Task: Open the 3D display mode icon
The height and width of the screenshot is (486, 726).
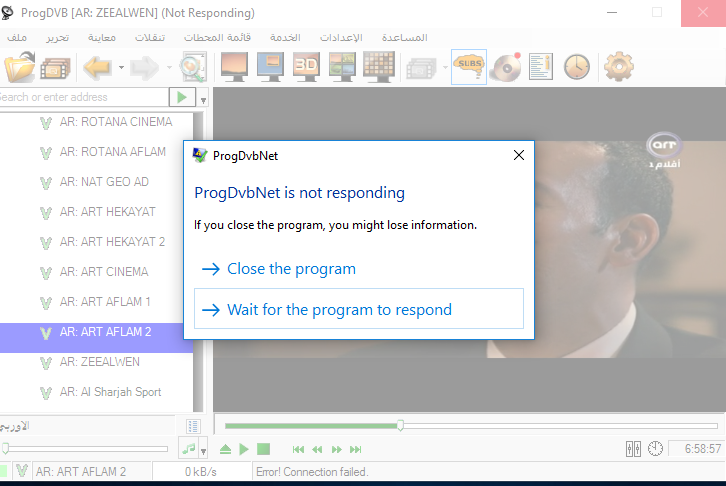Action: tap(306, 67)
